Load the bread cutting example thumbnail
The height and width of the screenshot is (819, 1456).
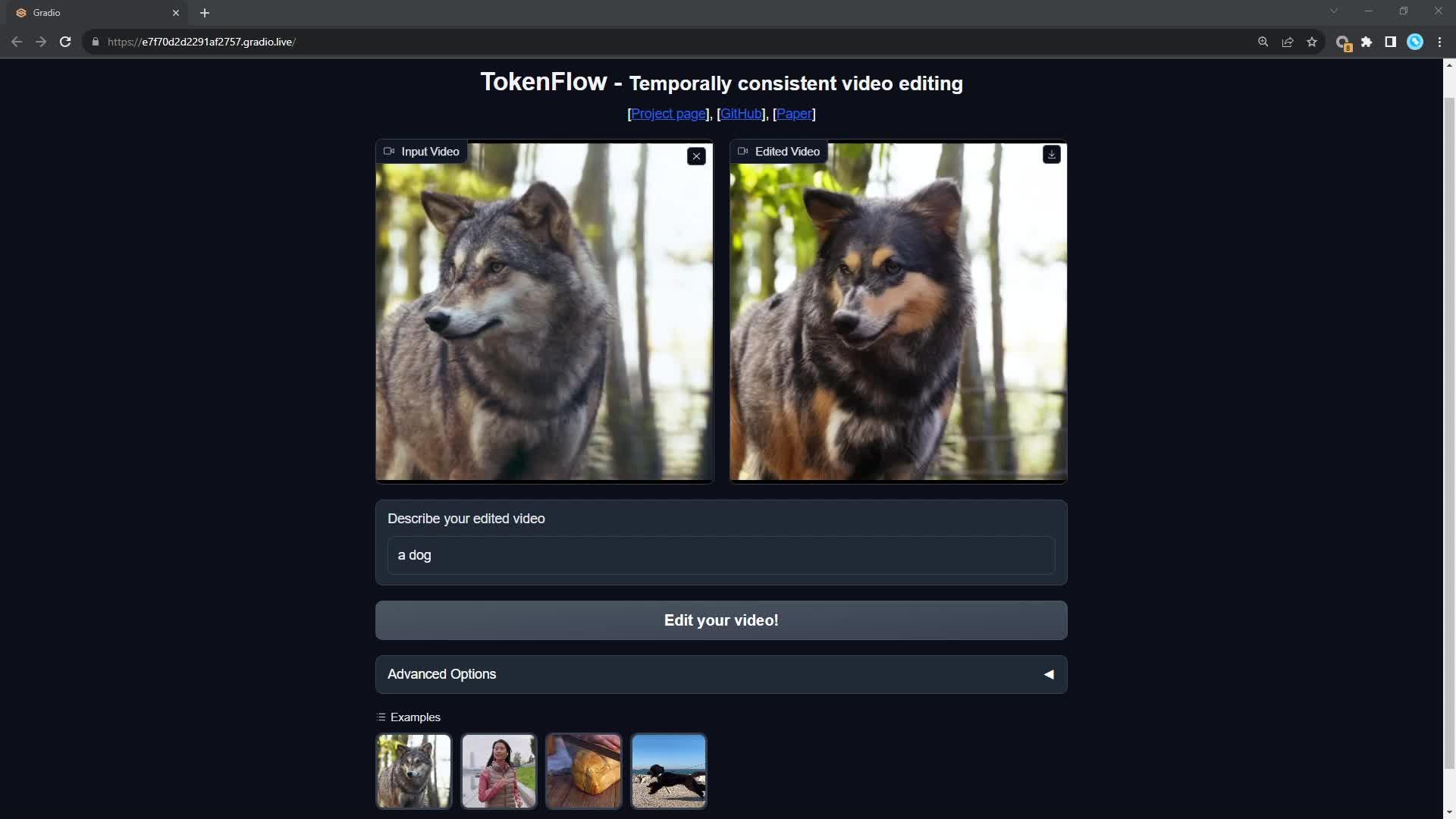[x=584, y=770]
